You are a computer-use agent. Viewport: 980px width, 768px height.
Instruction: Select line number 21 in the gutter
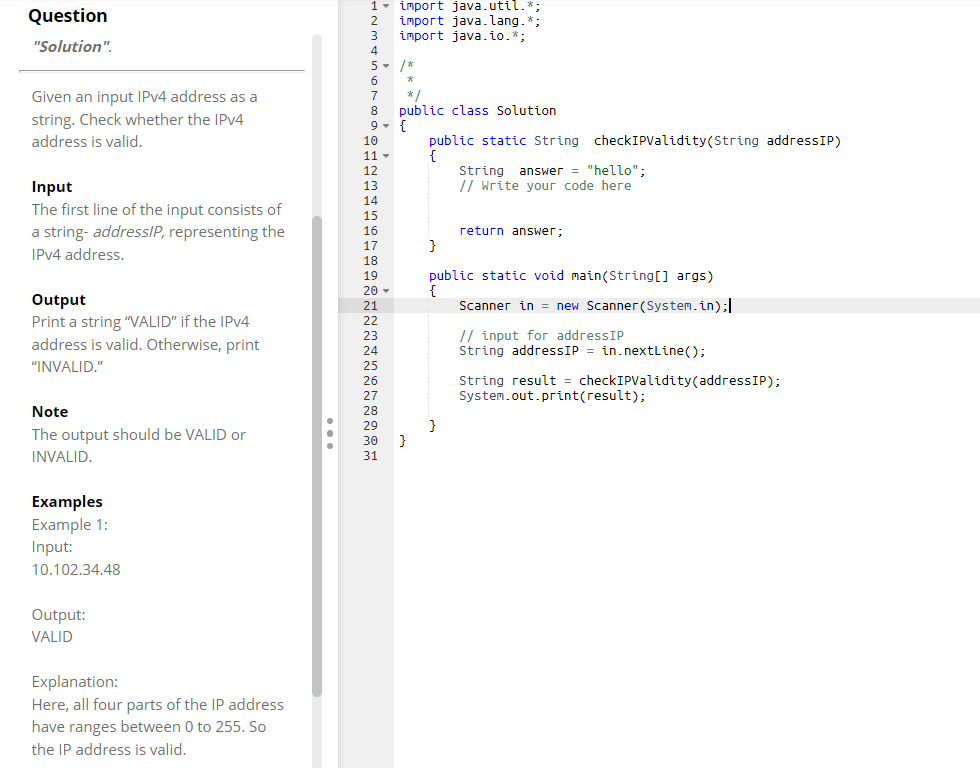[371, 305]
